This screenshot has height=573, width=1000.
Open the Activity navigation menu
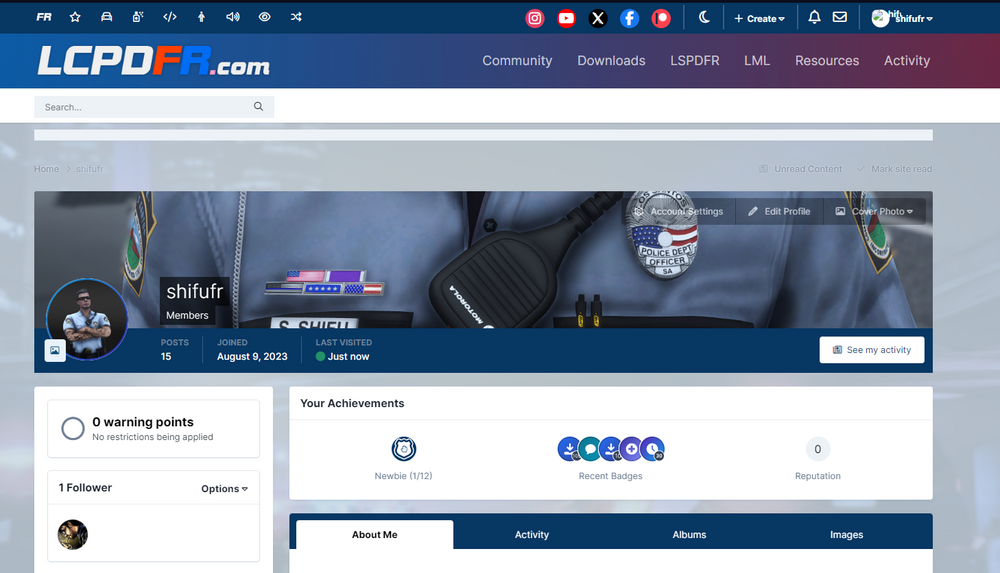pyautogui.click(x=907, y=61)
